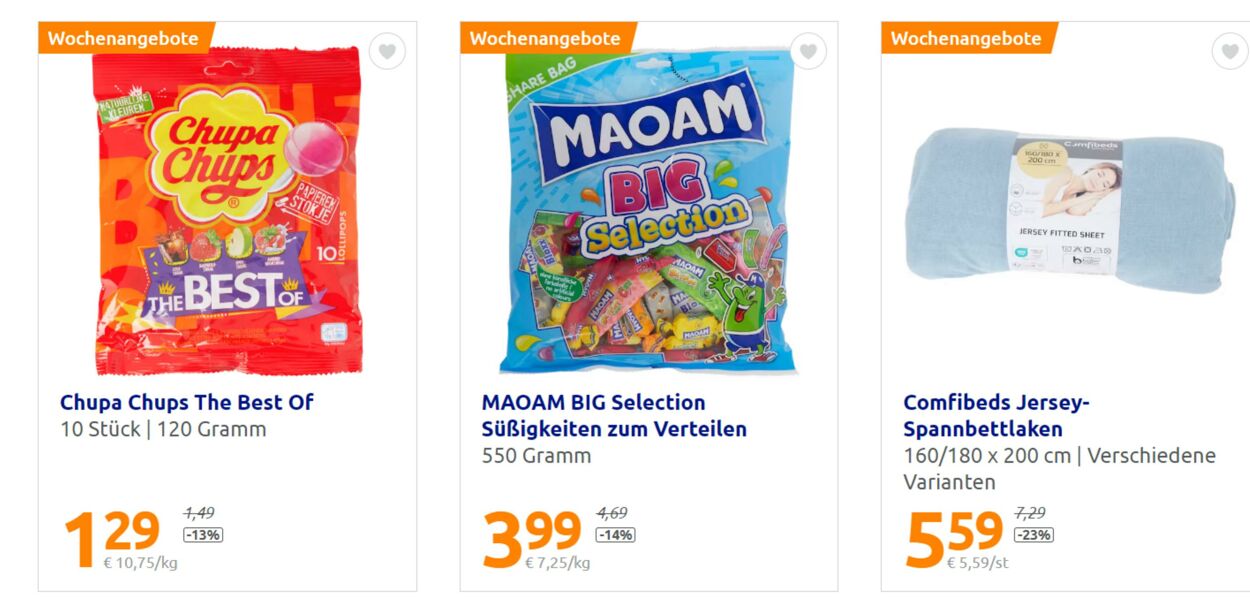Save Comfibeds fitted sheet via heart icon
Image resolution: width=1250 pixels, height=607 pixels.
coord(1230,51)
